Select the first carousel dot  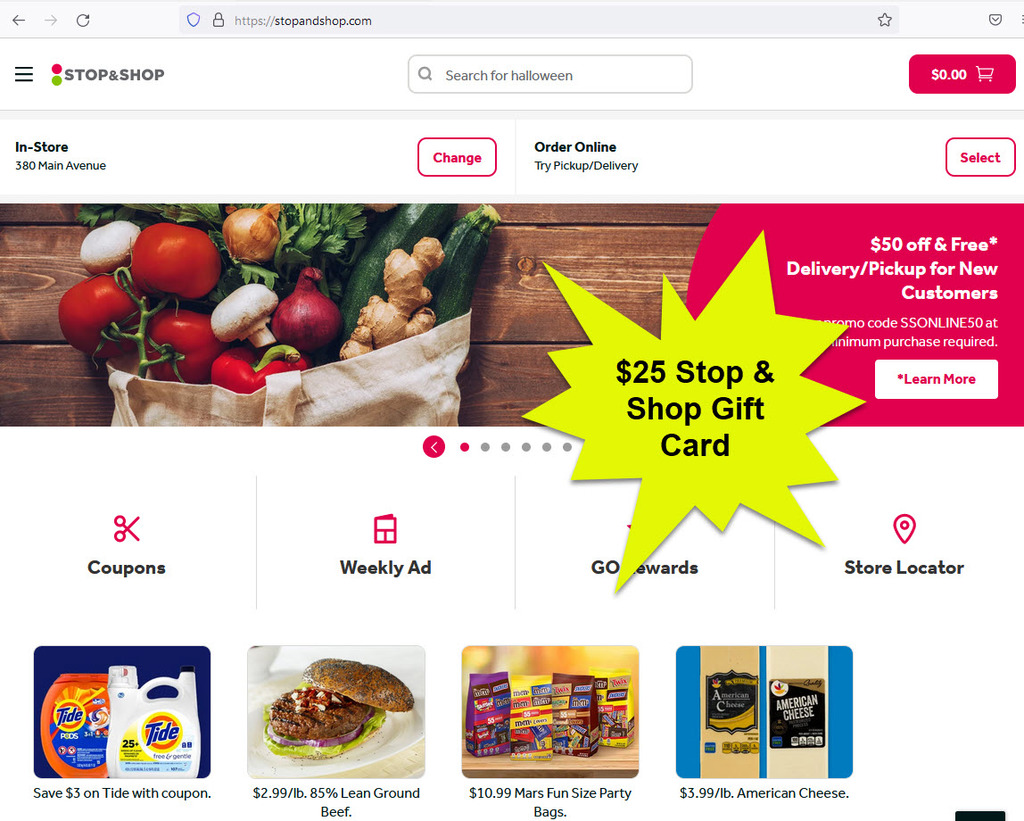point(464,447)
